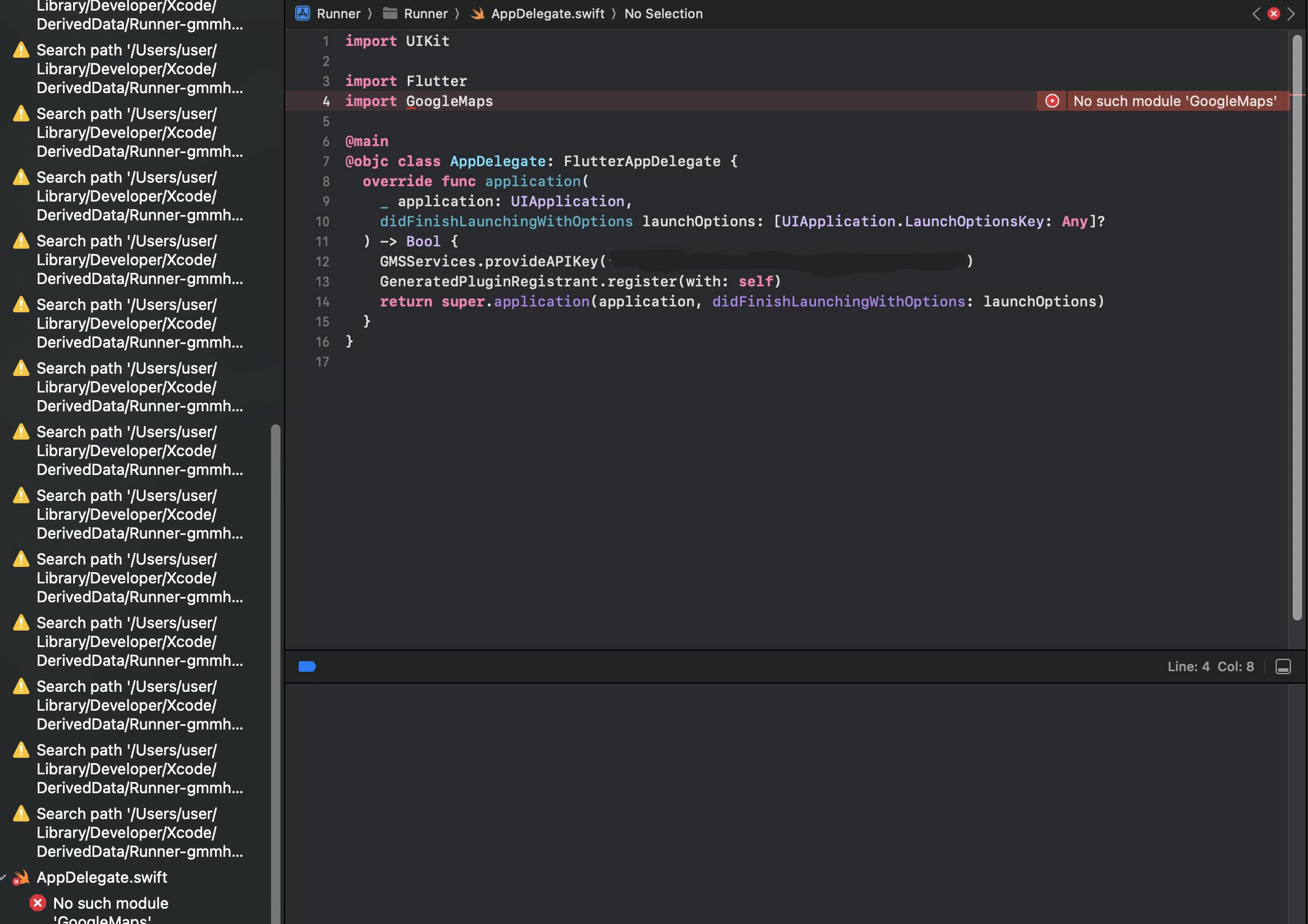Image resolution: width=1308 pixels, height=924 pixels.
Task: Select the AppDelegate.swift entry in issue navigator
Action: click(102, 877)
